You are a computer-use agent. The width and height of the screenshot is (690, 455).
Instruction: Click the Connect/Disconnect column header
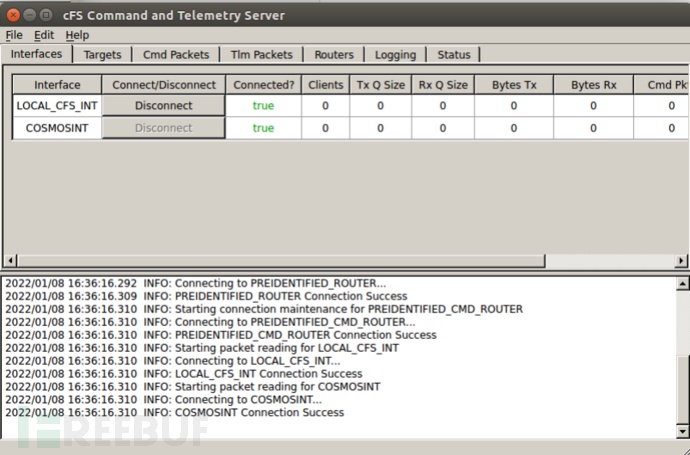pos(164,85)
